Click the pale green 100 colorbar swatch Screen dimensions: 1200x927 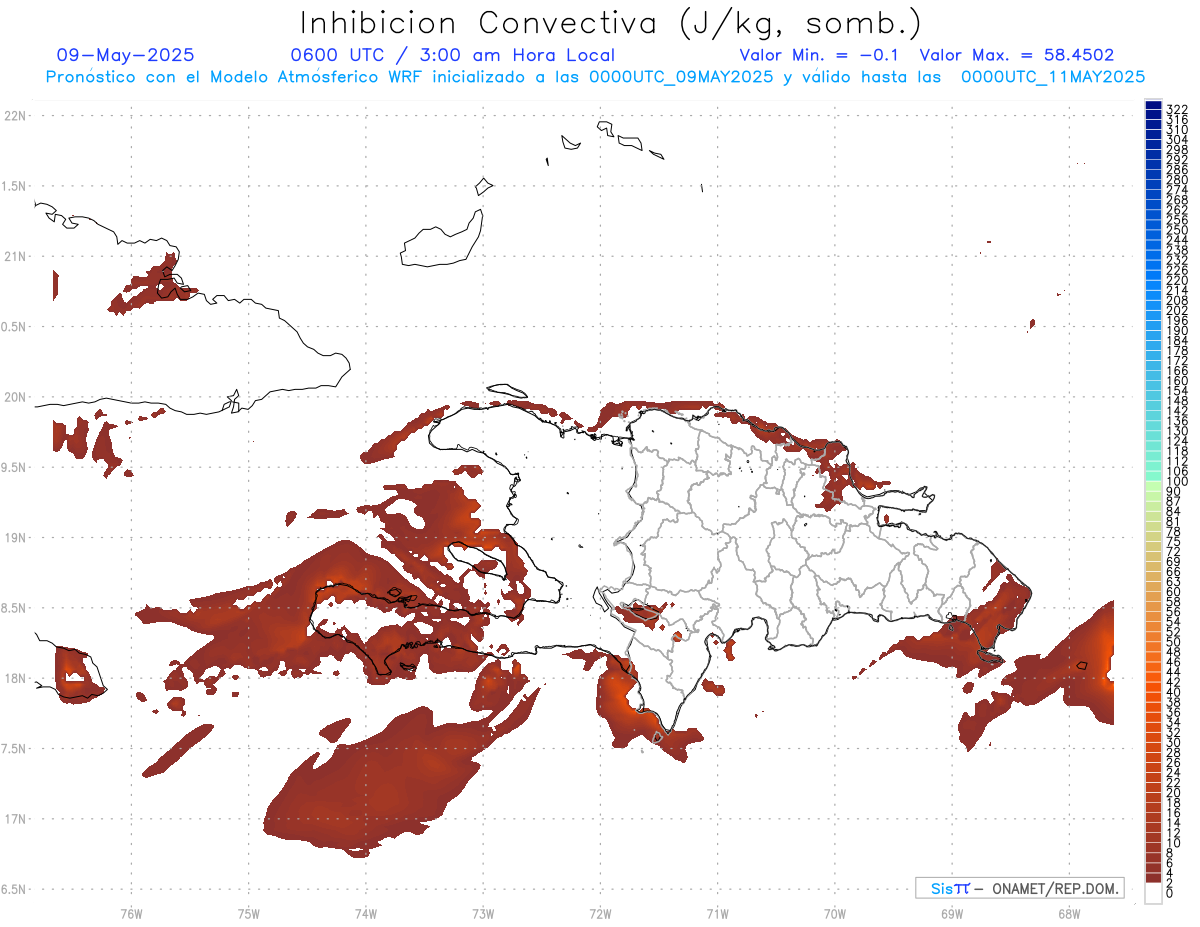[1153, 486]
